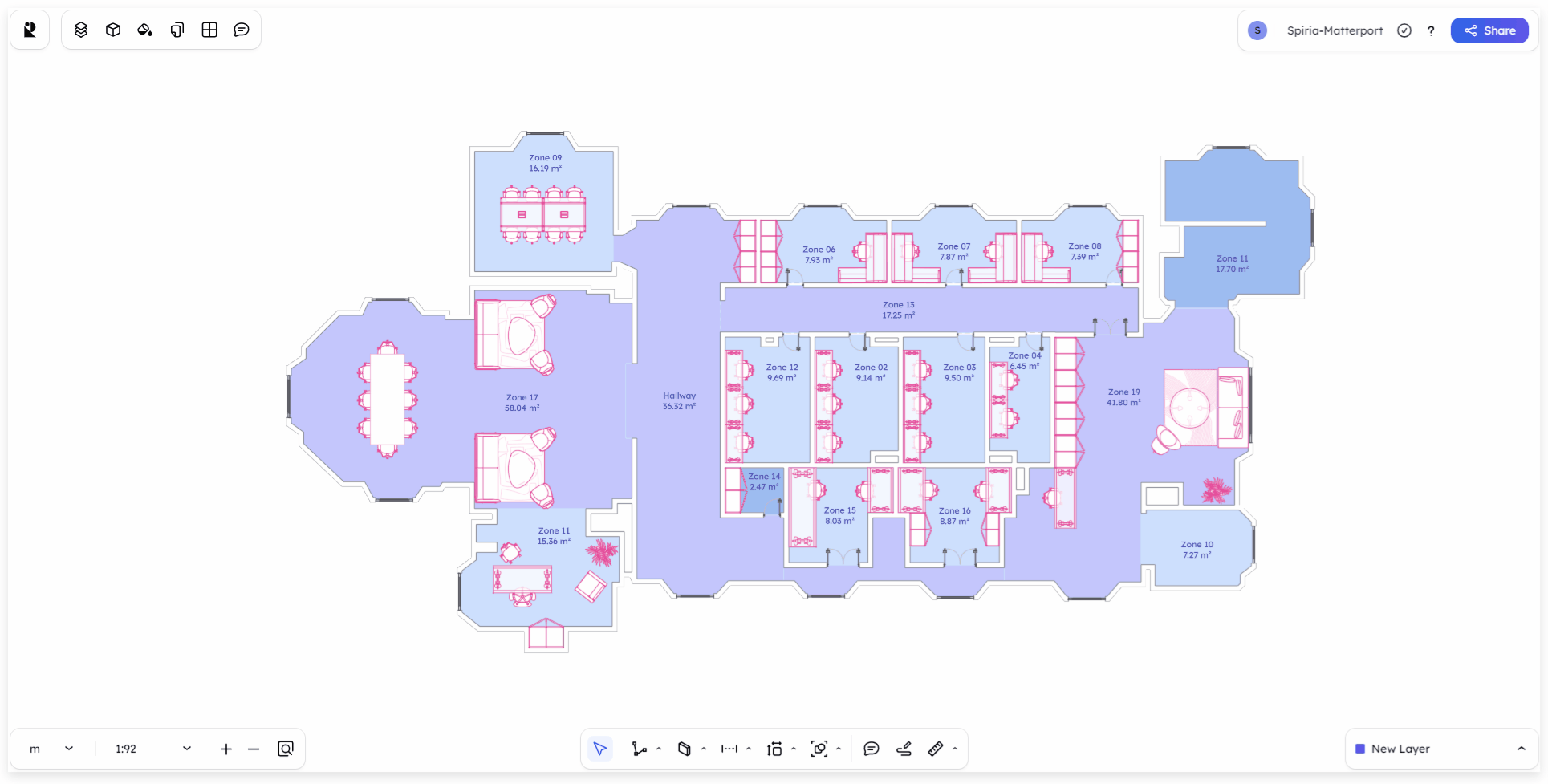
Task: Select the Hallway 36.32 m² label
Action: pyautogui.click(x=680, y=401)
